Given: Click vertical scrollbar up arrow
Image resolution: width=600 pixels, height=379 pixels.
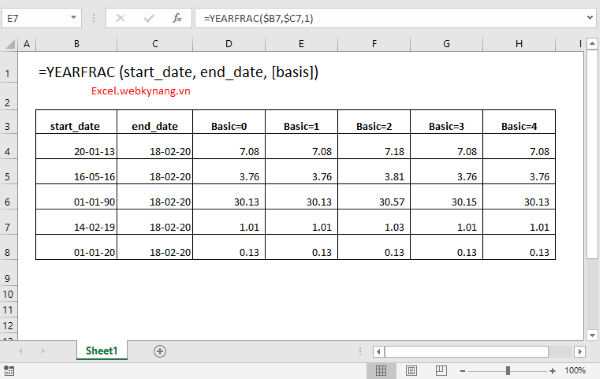Looking at the screenshot, I should click(592, 44).
